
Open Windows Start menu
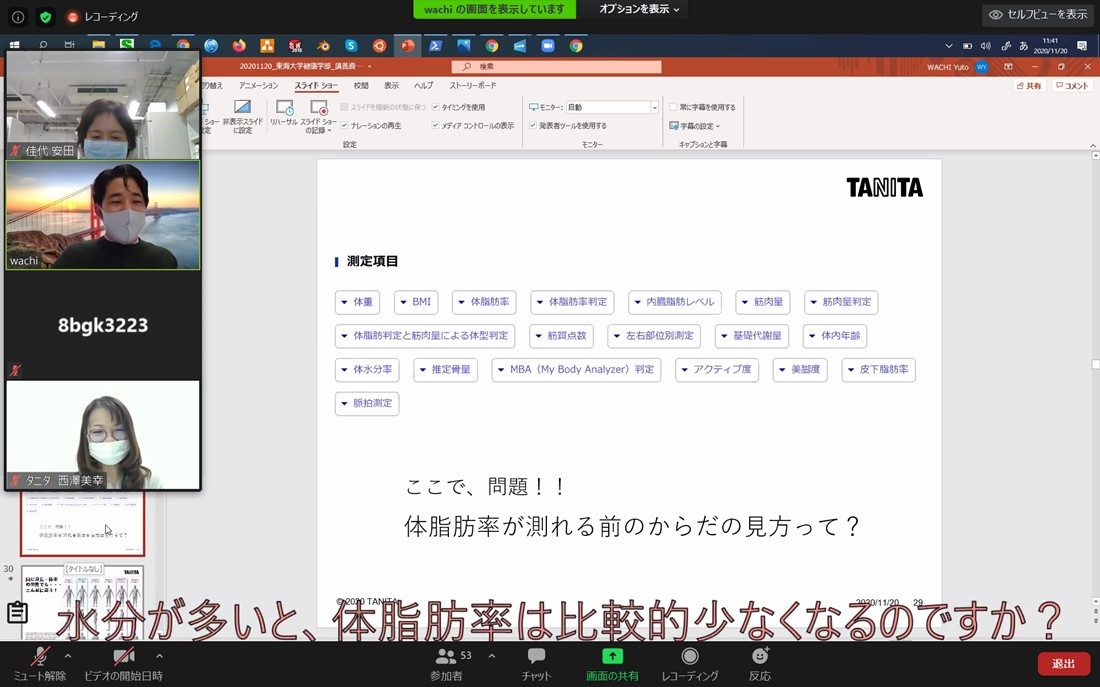14,46
